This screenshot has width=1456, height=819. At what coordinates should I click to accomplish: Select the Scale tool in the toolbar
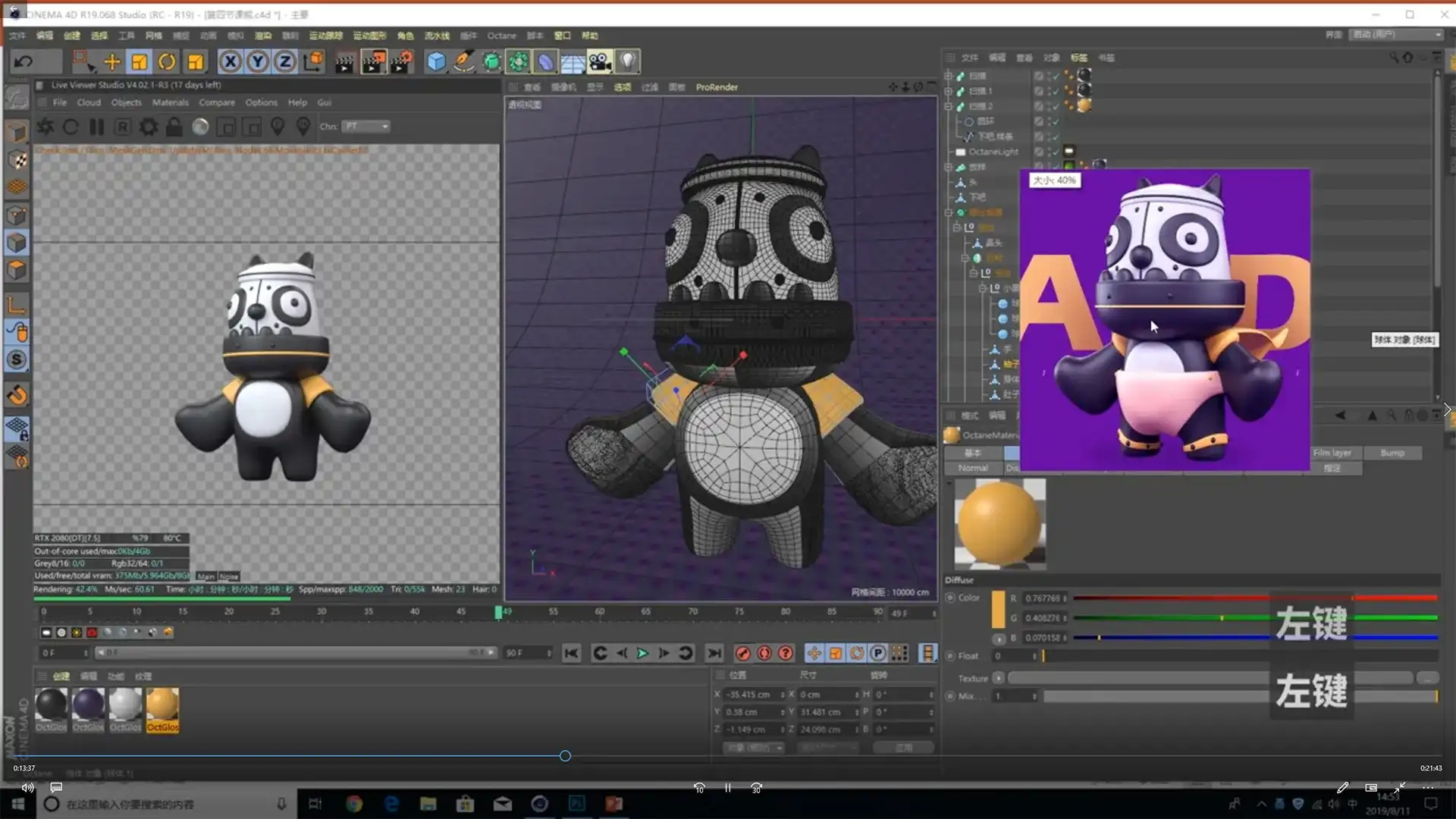point(140,61)
